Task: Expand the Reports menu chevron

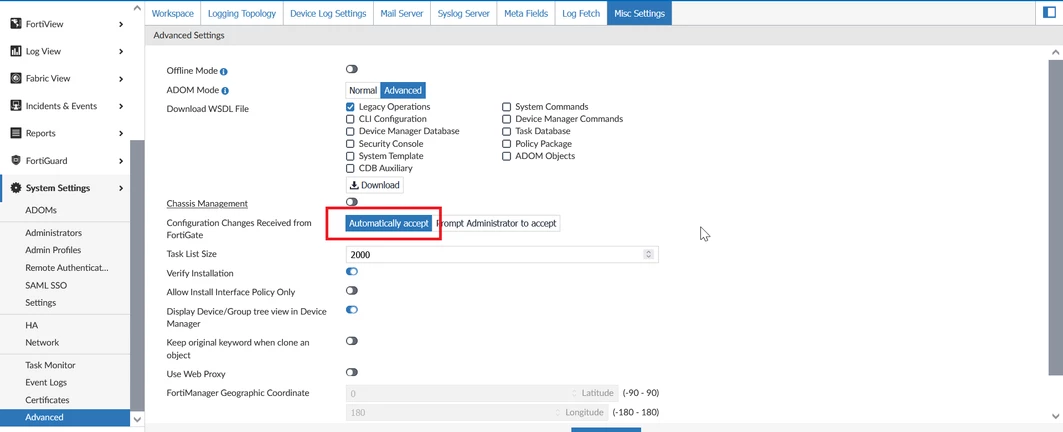Action: pos(121,134)
